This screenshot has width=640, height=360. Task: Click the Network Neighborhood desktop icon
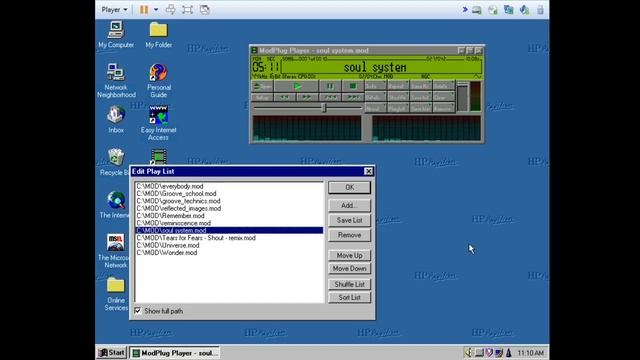click(x=116, y=80)
